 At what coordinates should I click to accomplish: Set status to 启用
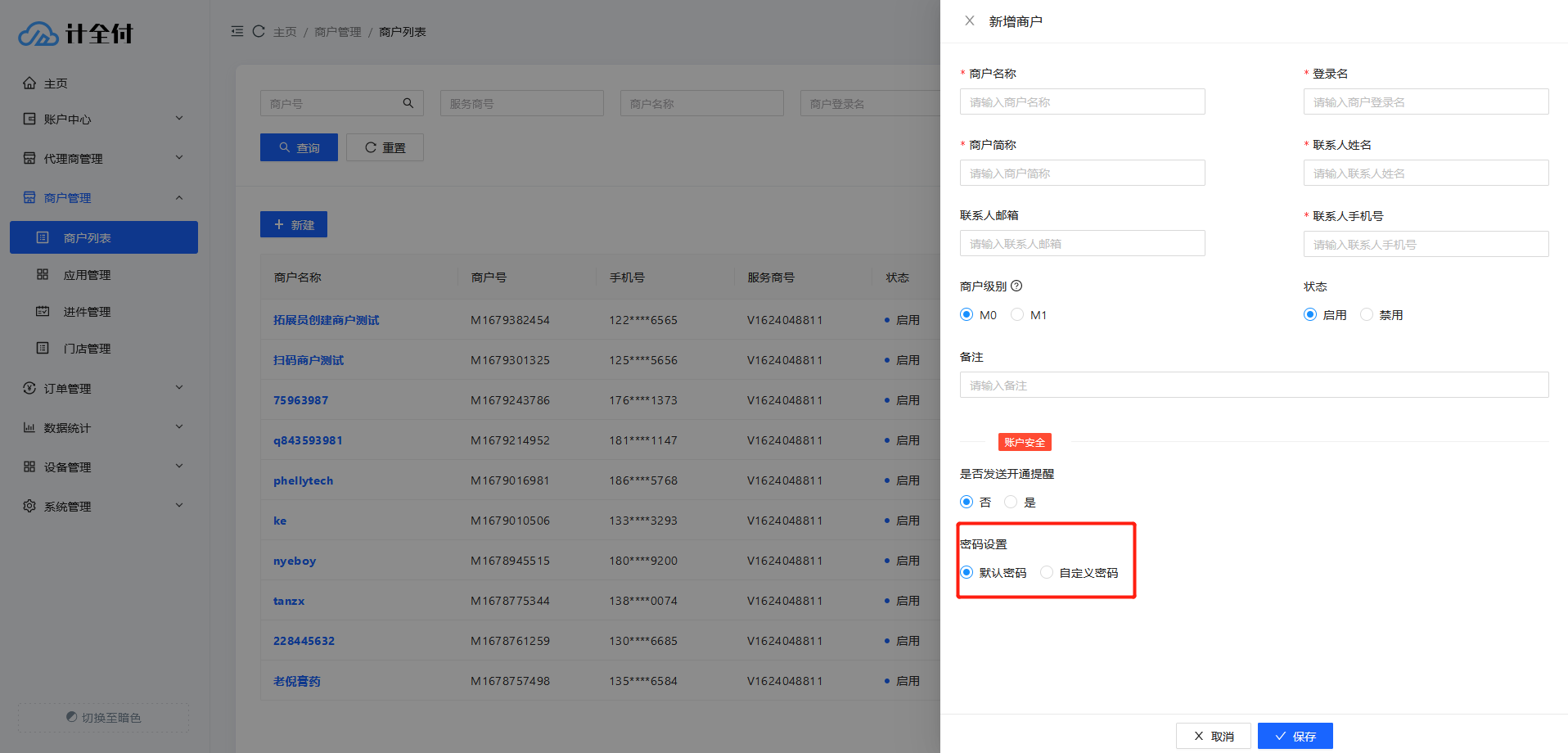tap(1310, 314)
